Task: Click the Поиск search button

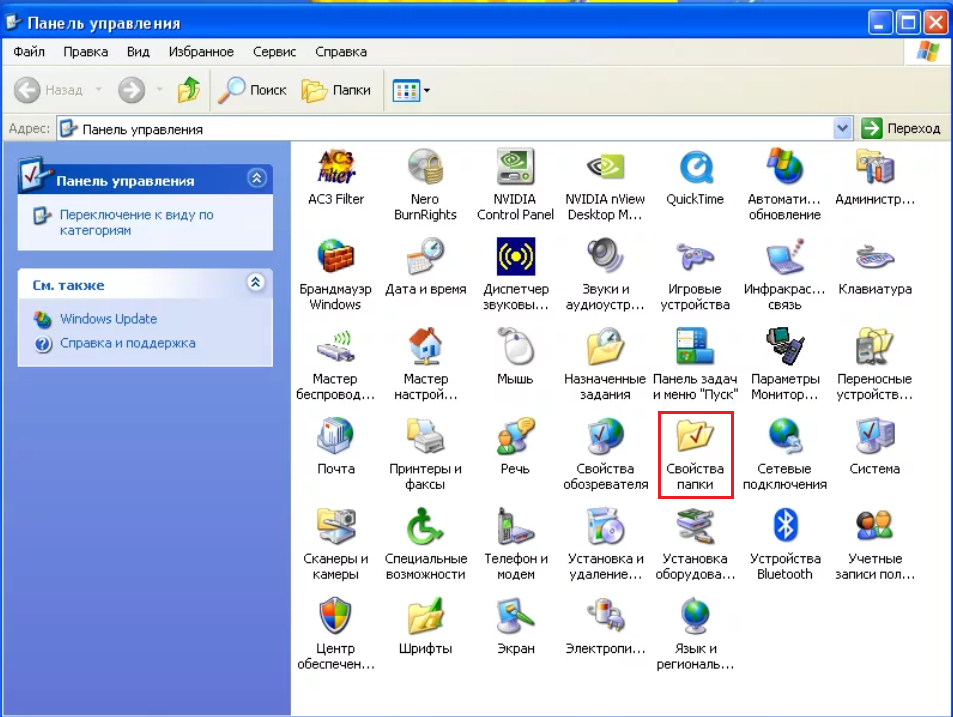Action: tap(252, 91)
